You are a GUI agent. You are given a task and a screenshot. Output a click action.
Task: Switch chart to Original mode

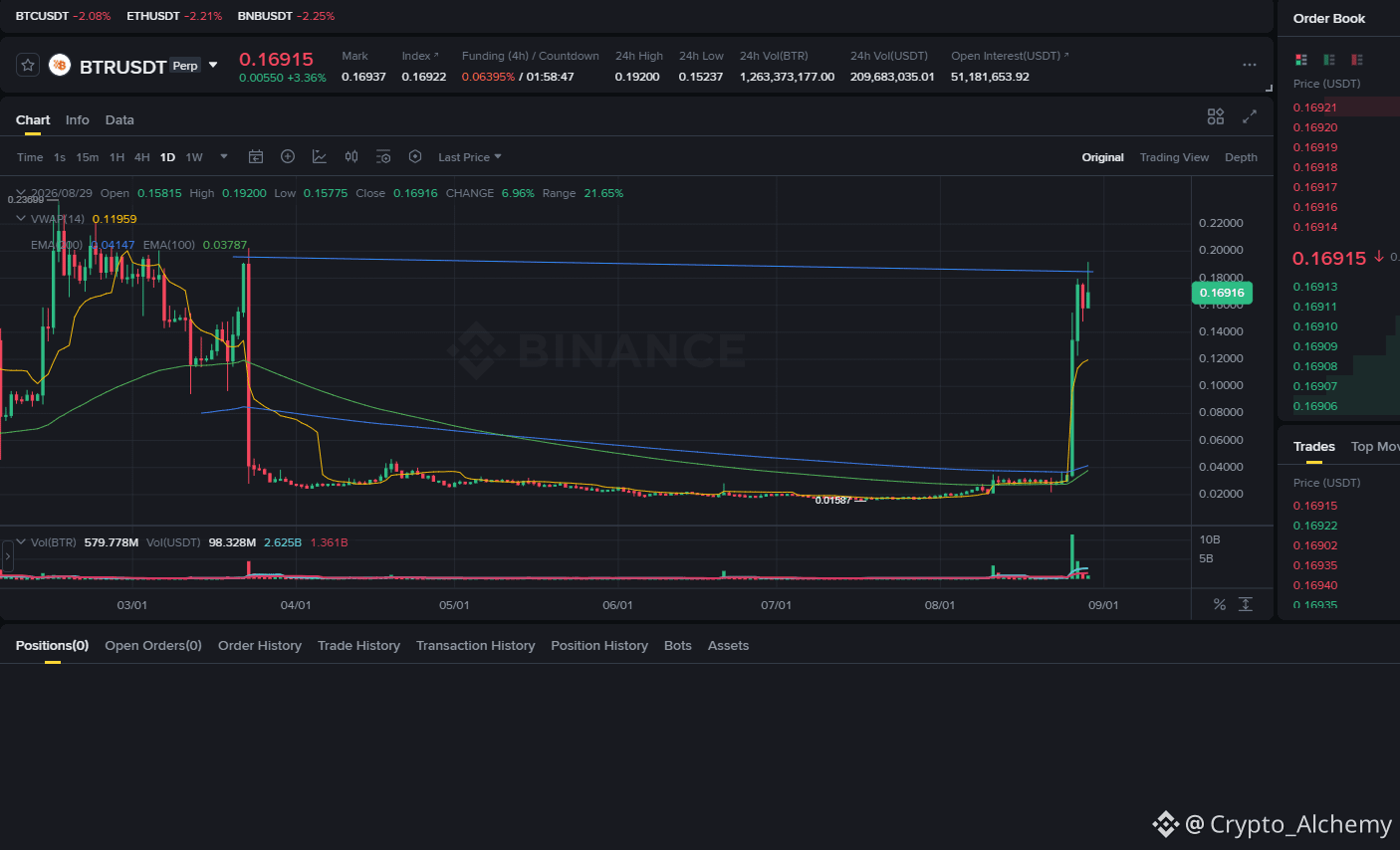(x=1103, y=157)
